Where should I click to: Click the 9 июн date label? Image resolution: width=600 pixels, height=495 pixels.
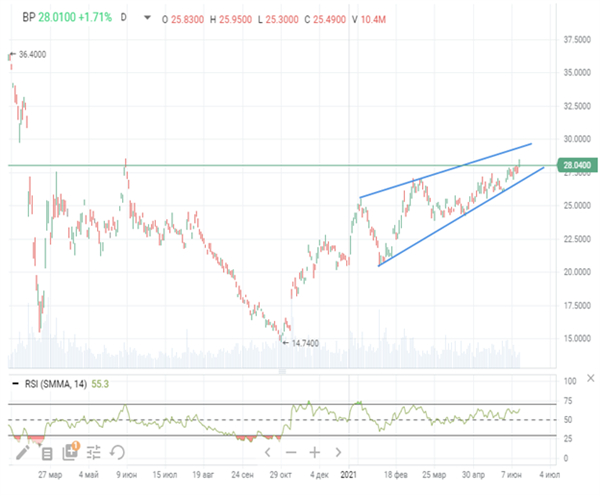(x=126, y=475)
